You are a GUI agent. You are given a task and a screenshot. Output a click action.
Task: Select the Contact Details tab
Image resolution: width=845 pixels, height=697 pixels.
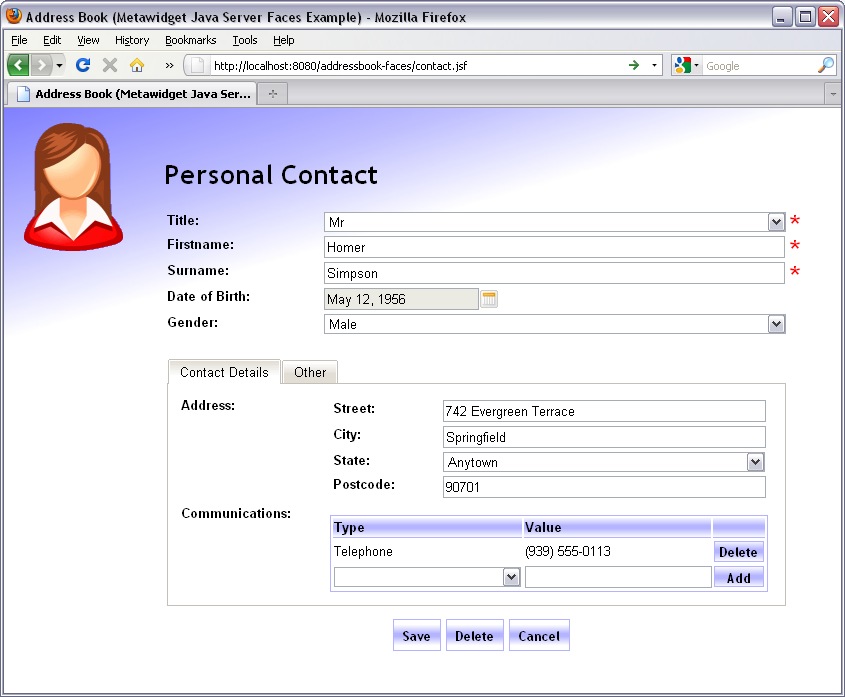[223, 371]
